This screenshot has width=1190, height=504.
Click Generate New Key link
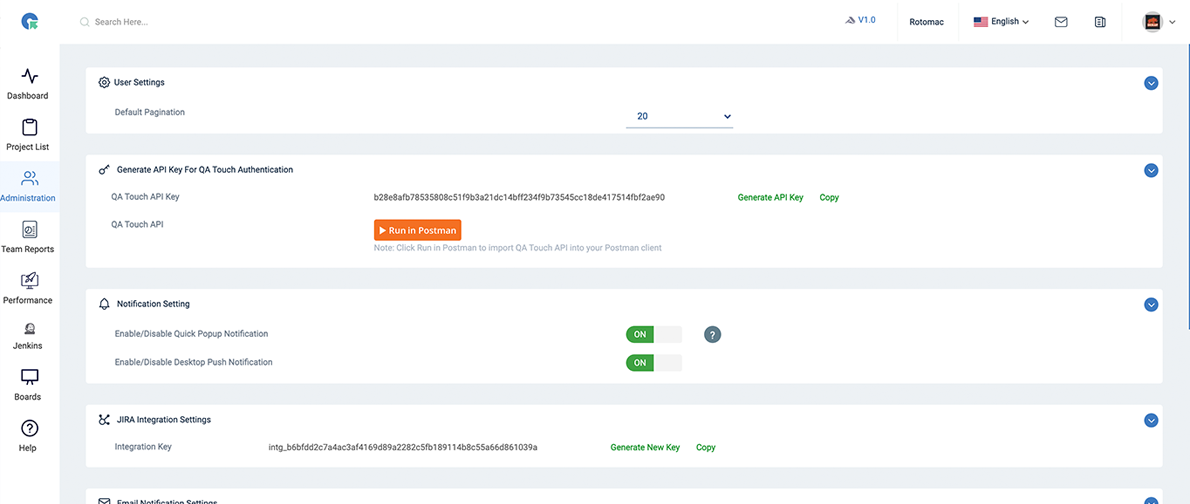(x=645, y=448)
